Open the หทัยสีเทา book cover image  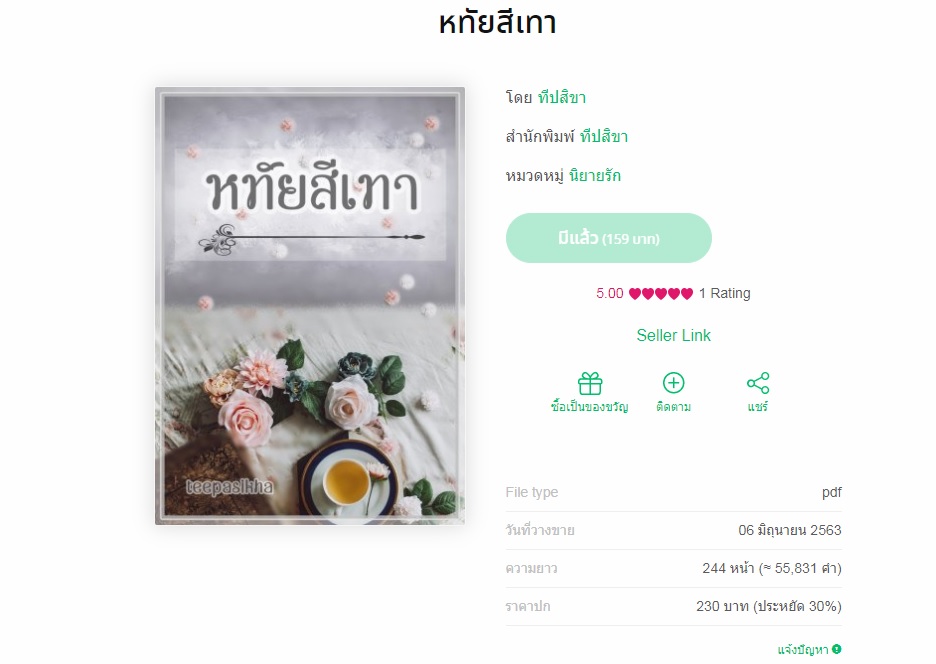[x=310, y=306]
